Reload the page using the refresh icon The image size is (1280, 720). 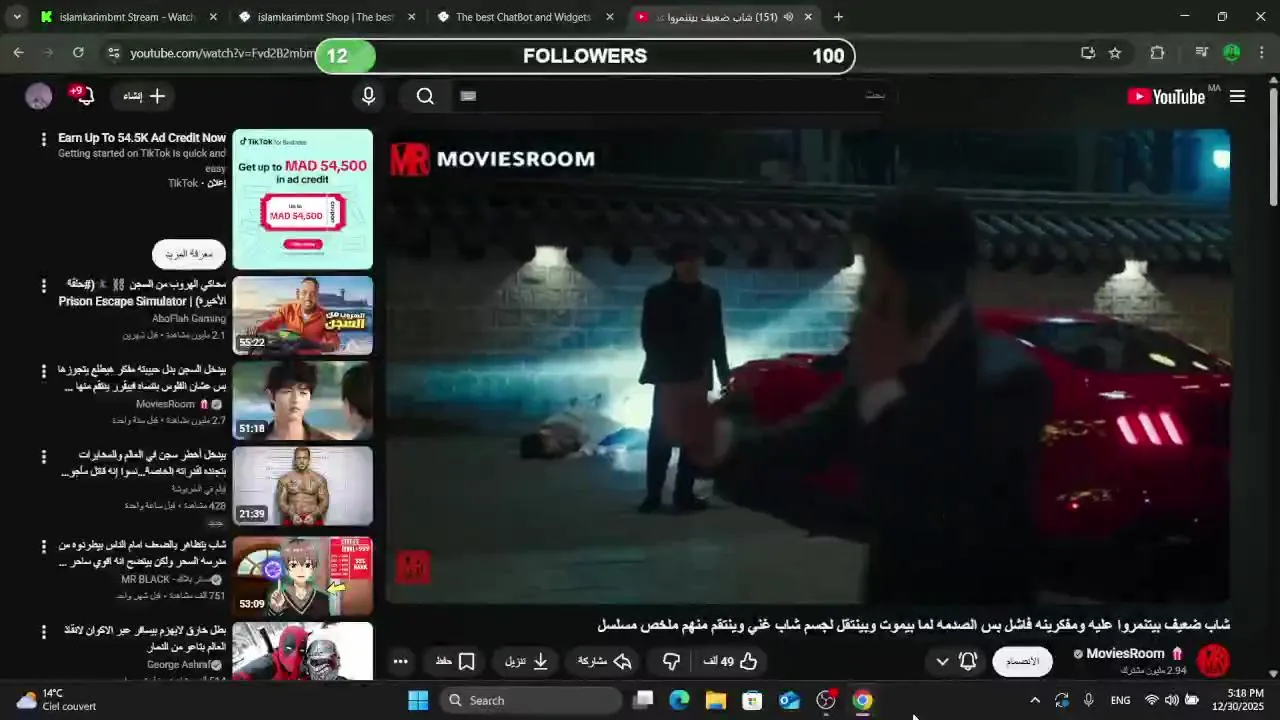coord(78,53)
